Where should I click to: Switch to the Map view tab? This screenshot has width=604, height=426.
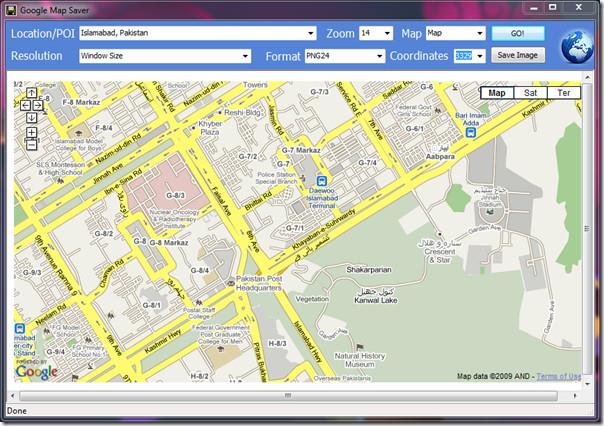pos(497,93)
